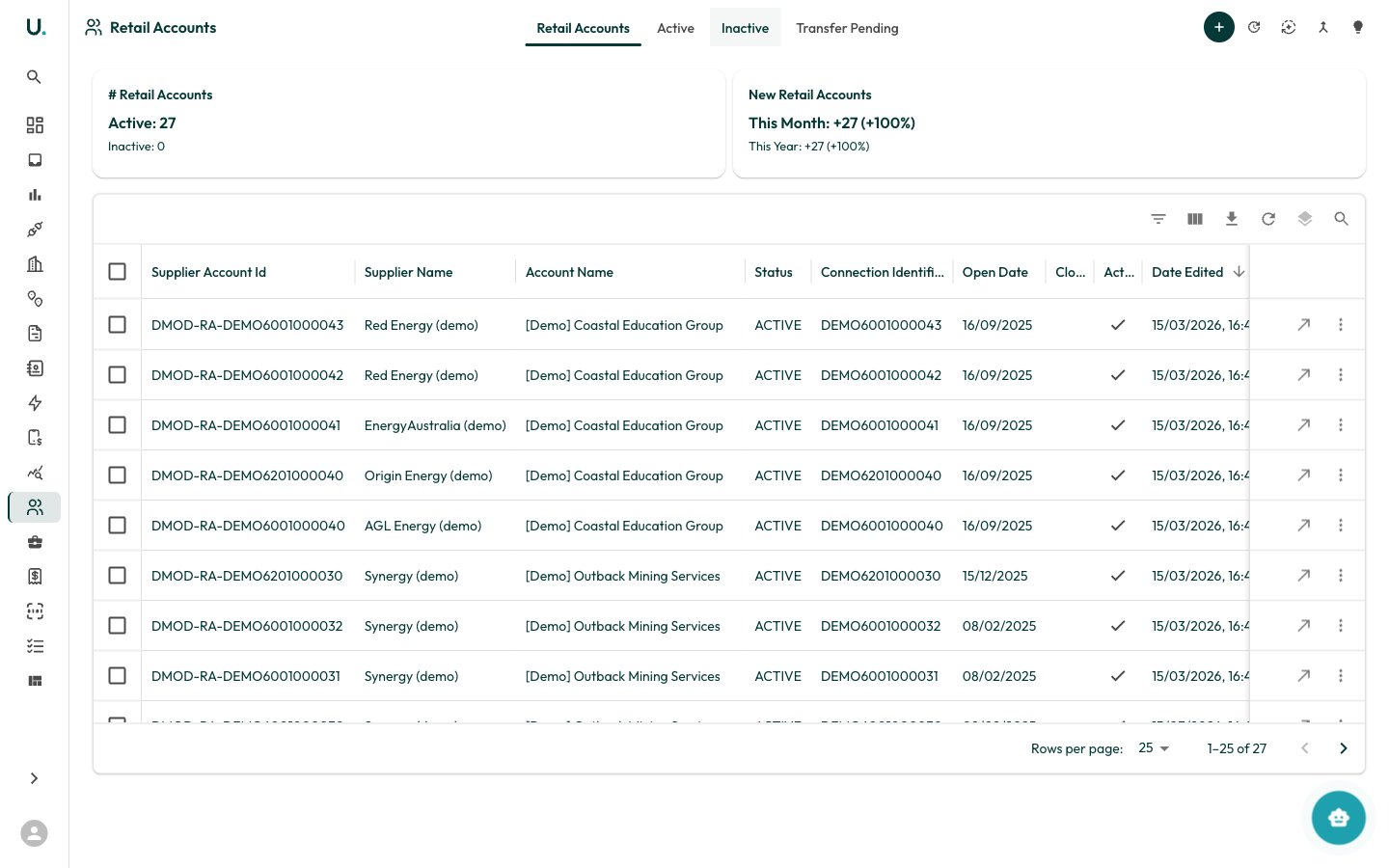Open the checklist icon in the sidebar
Image resolution: width=1389 pixels, height=868 pixels.
tap(35, 646)
